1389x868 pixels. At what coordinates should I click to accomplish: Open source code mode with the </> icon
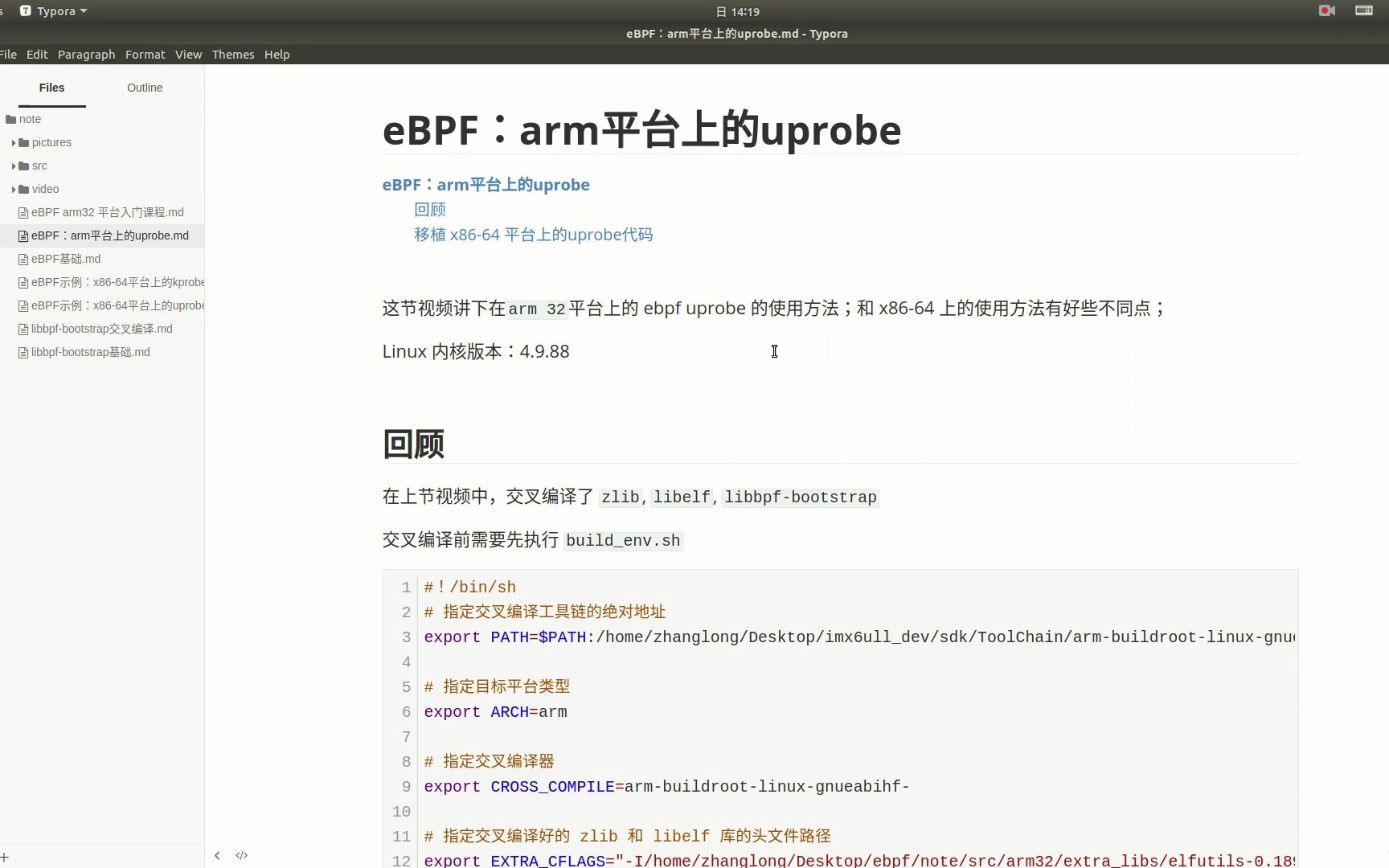(x=241, y=855)
